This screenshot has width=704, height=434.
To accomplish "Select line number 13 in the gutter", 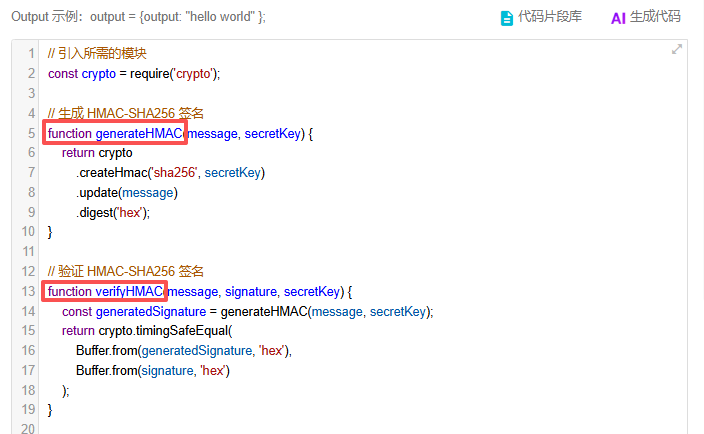I will pyautogui.click(x=29, y=291).
